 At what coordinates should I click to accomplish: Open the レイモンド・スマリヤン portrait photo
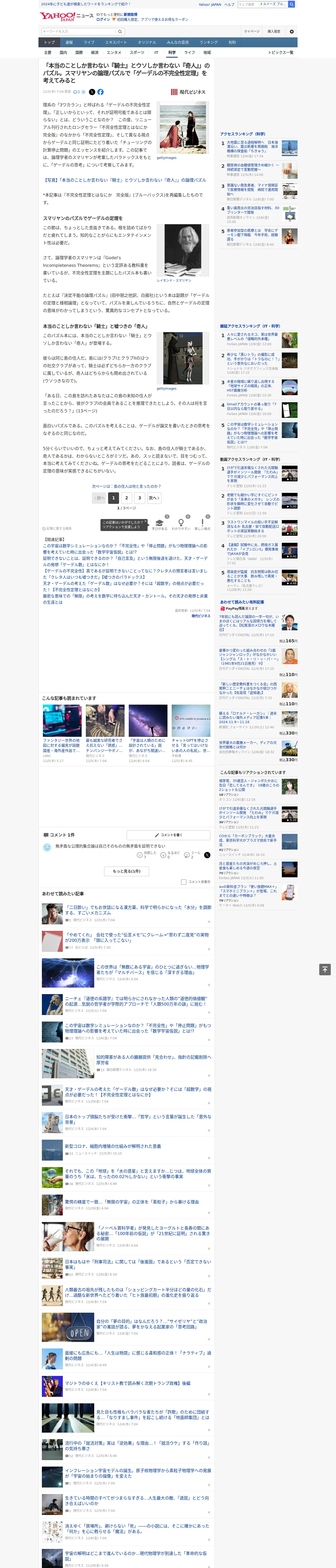point(183,250)
